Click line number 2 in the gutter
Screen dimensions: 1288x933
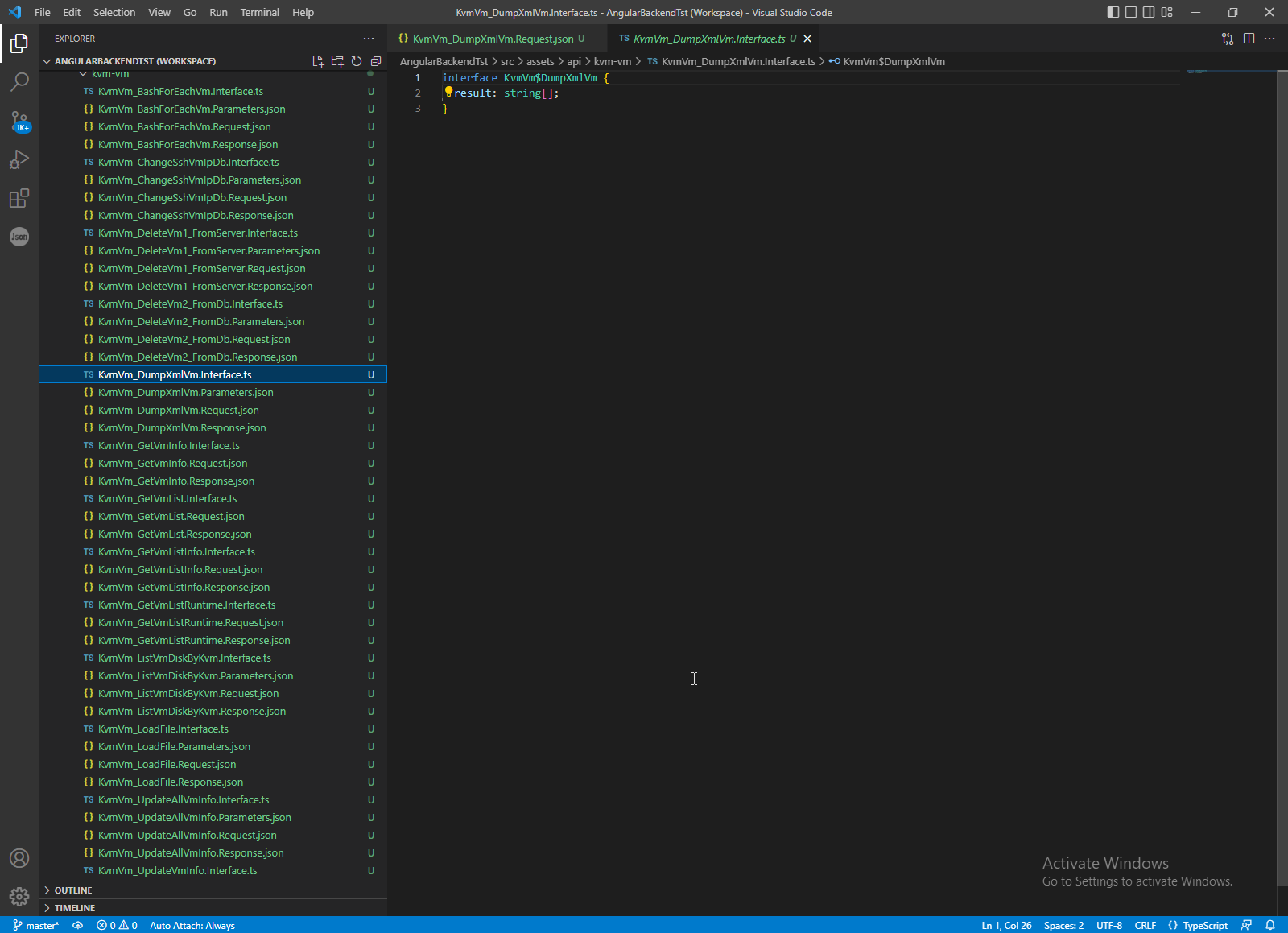(418, 93)
